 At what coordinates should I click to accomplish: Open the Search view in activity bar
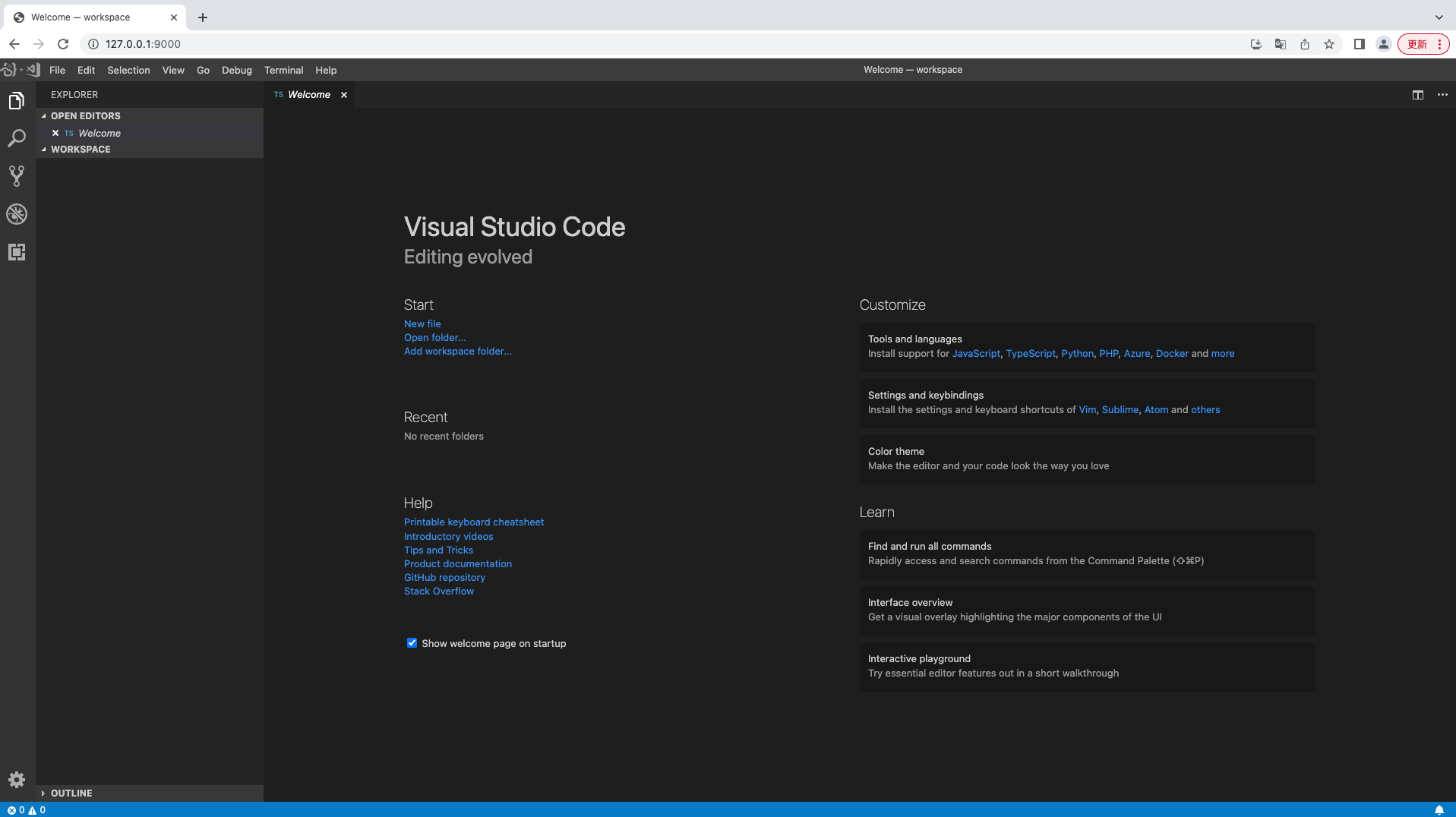[x=17, y=138]
